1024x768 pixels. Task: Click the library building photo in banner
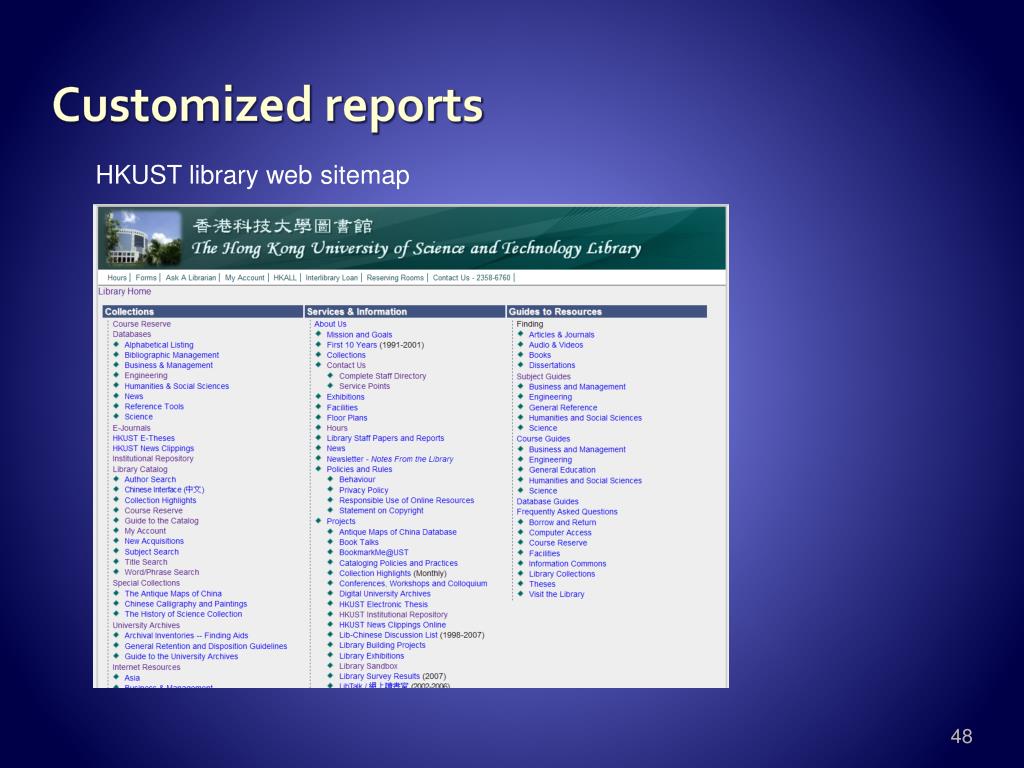144,237
